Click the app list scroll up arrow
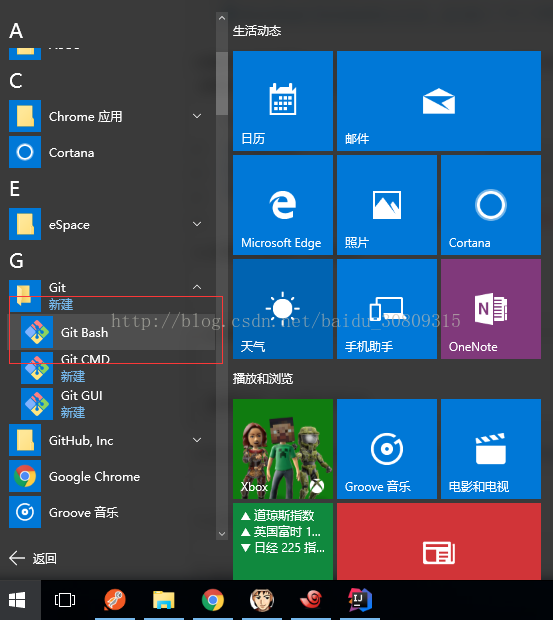 (222, 18)
